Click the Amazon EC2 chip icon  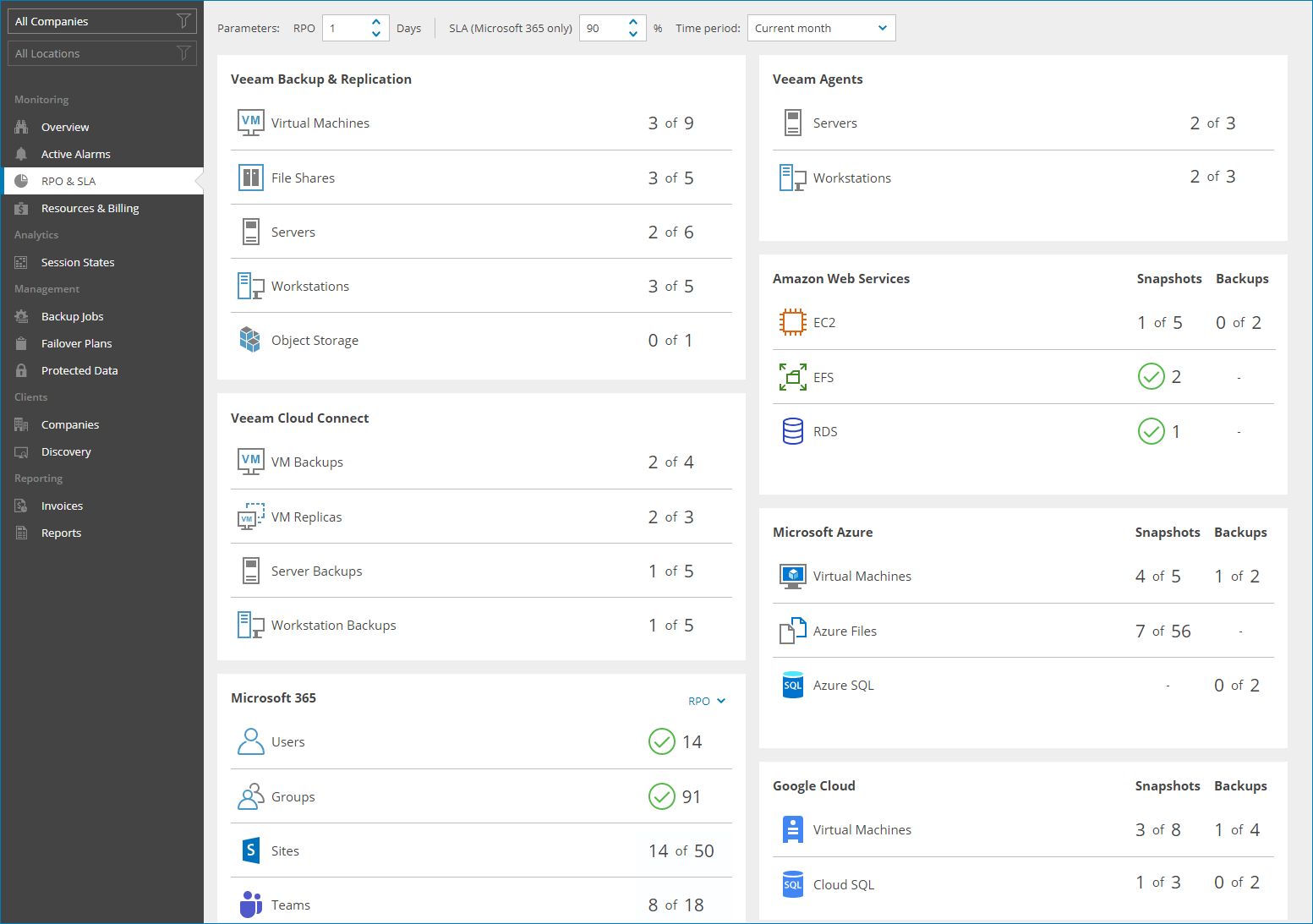(x=793, y=322)
